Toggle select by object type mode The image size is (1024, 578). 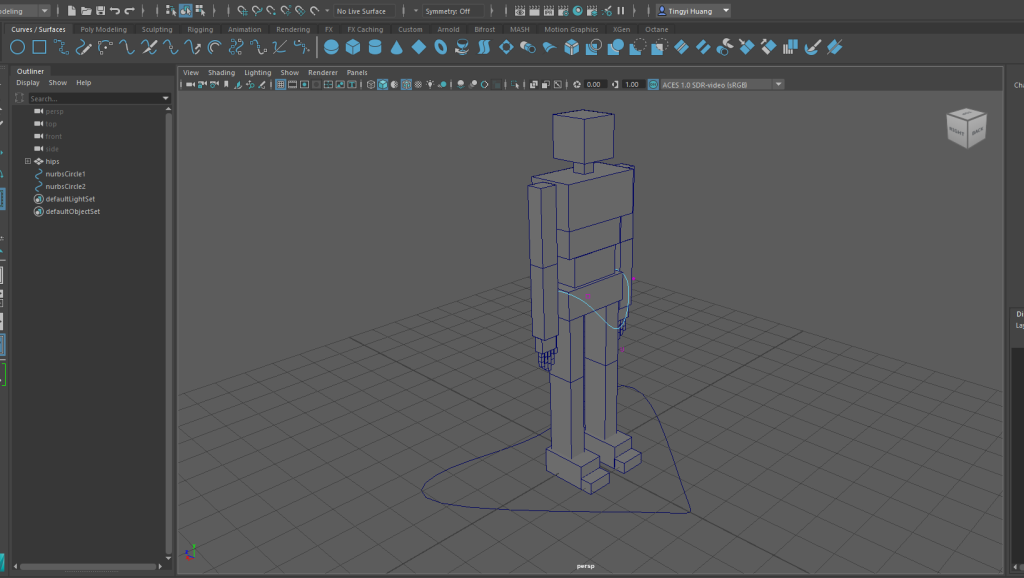tap(185, 10)
